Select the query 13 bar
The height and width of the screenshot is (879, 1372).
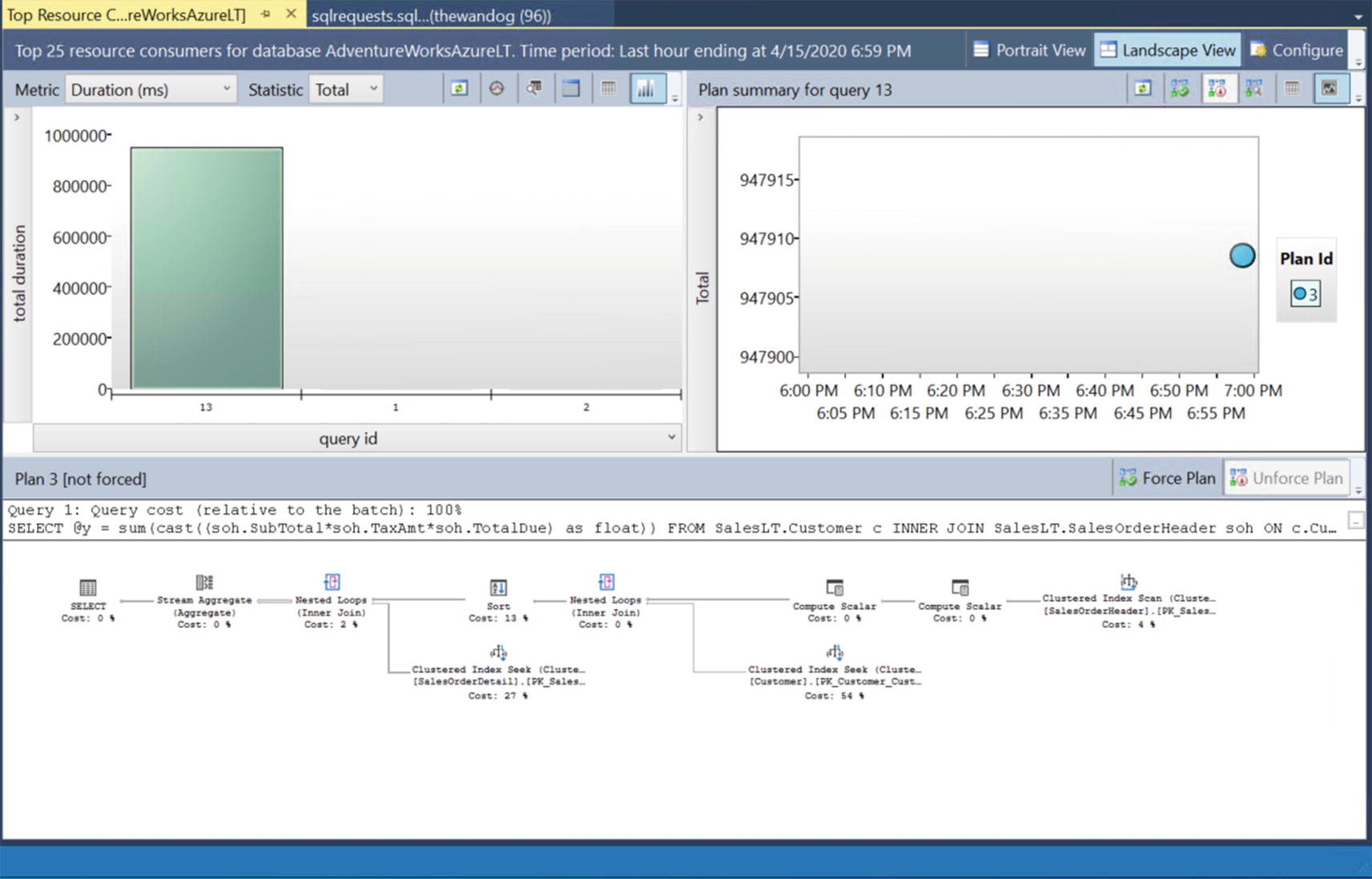pyautogui.click(x=207, y=268)
